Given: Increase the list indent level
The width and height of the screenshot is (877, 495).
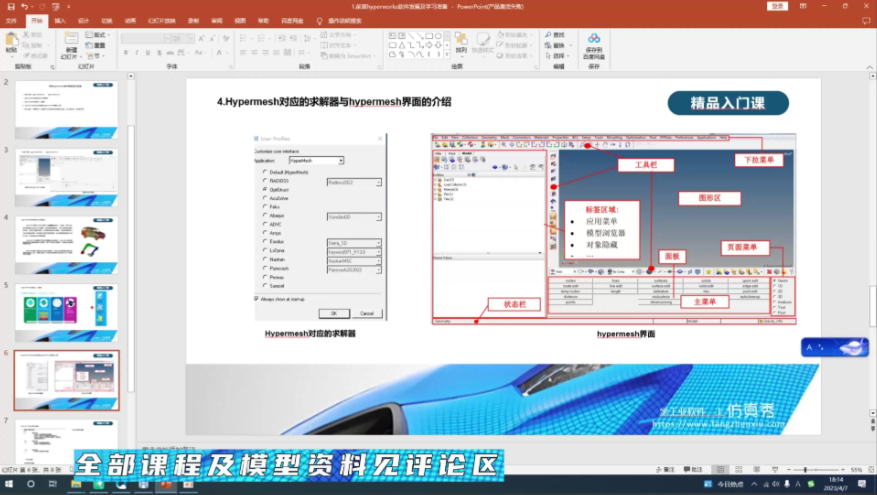Looking at the screenshot, I should click(293, 38).
